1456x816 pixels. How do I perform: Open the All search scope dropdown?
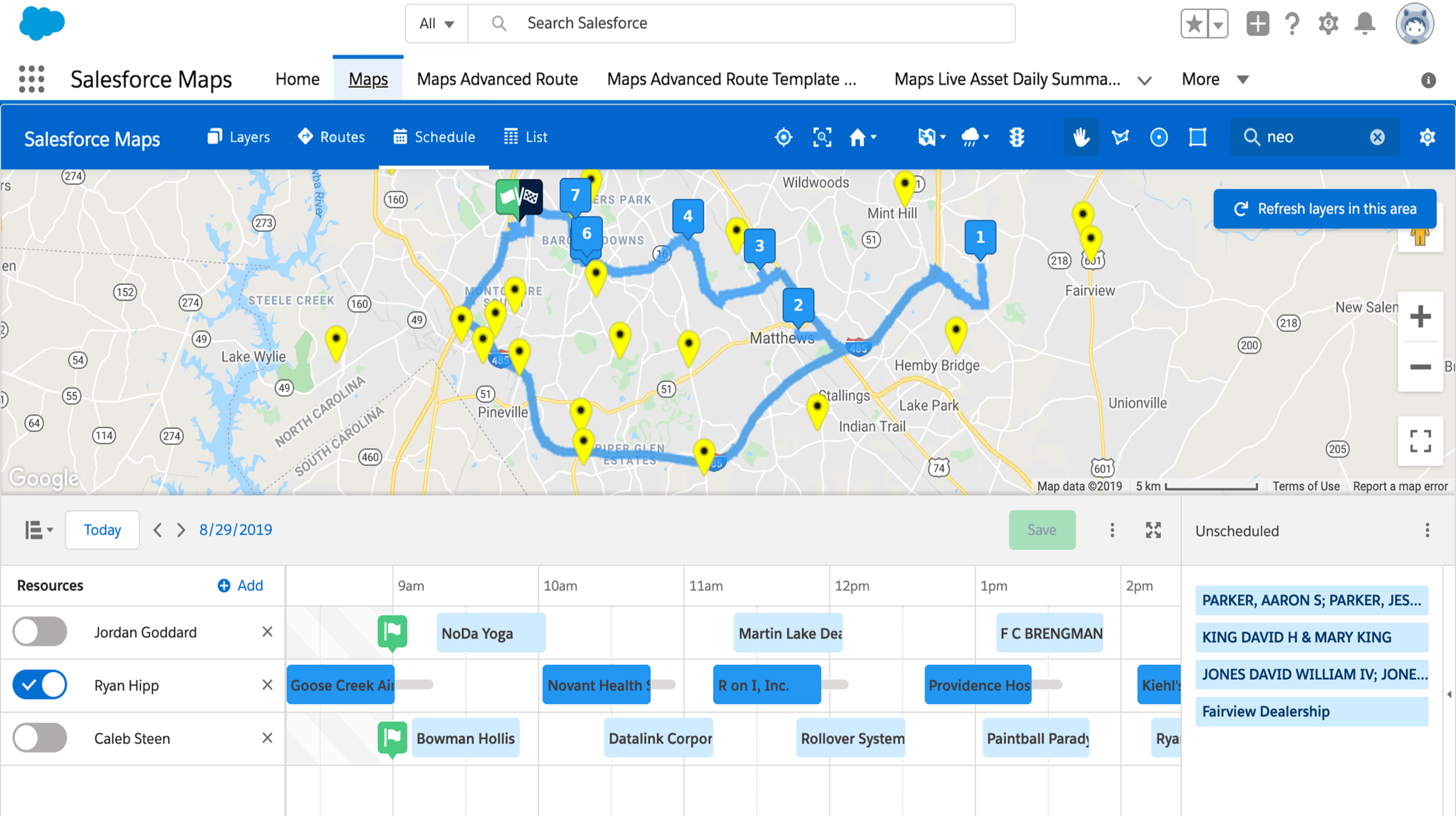click(436, 23)
